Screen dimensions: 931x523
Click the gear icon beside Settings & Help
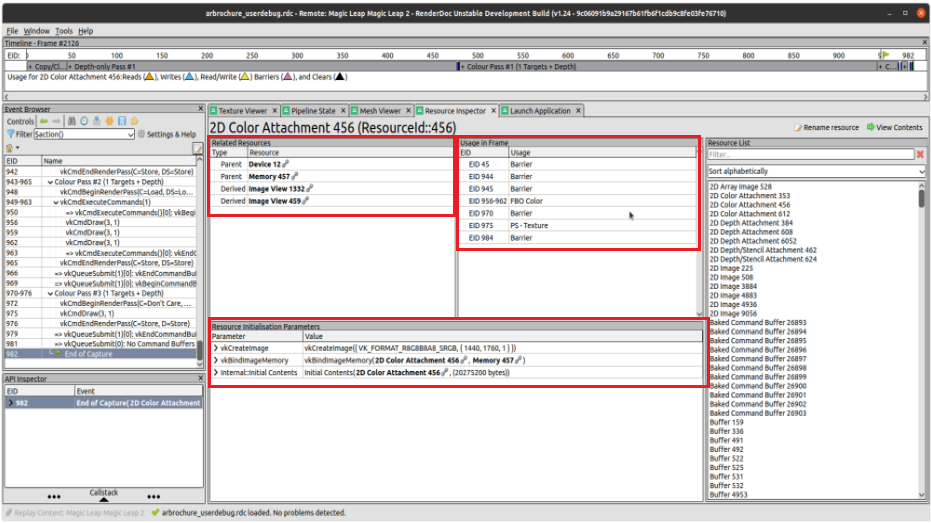click(x=141, y=134)
